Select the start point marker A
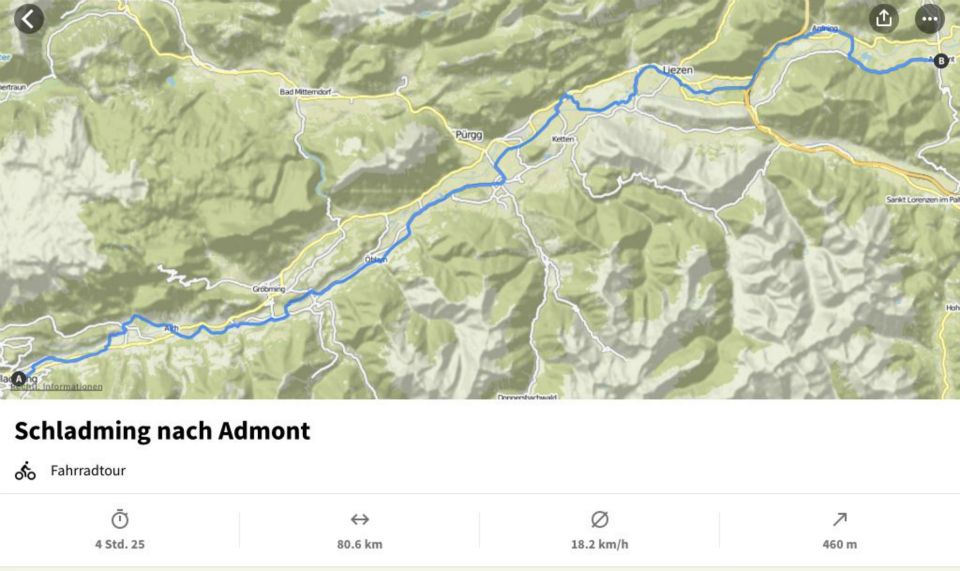The image size is (960, 571). point(19,379)
